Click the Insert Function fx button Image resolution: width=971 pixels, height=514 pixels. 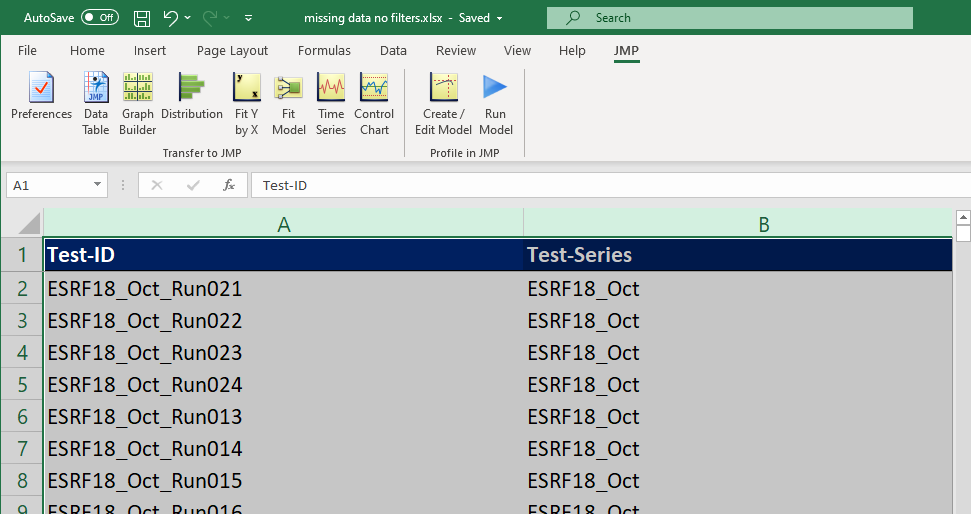point(229,185)
